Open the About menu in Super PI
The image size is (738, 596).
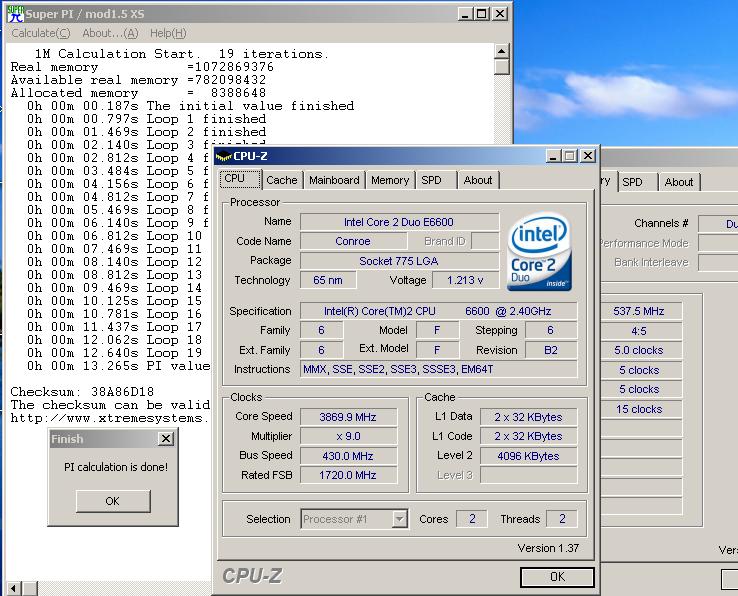click(110, 33)
